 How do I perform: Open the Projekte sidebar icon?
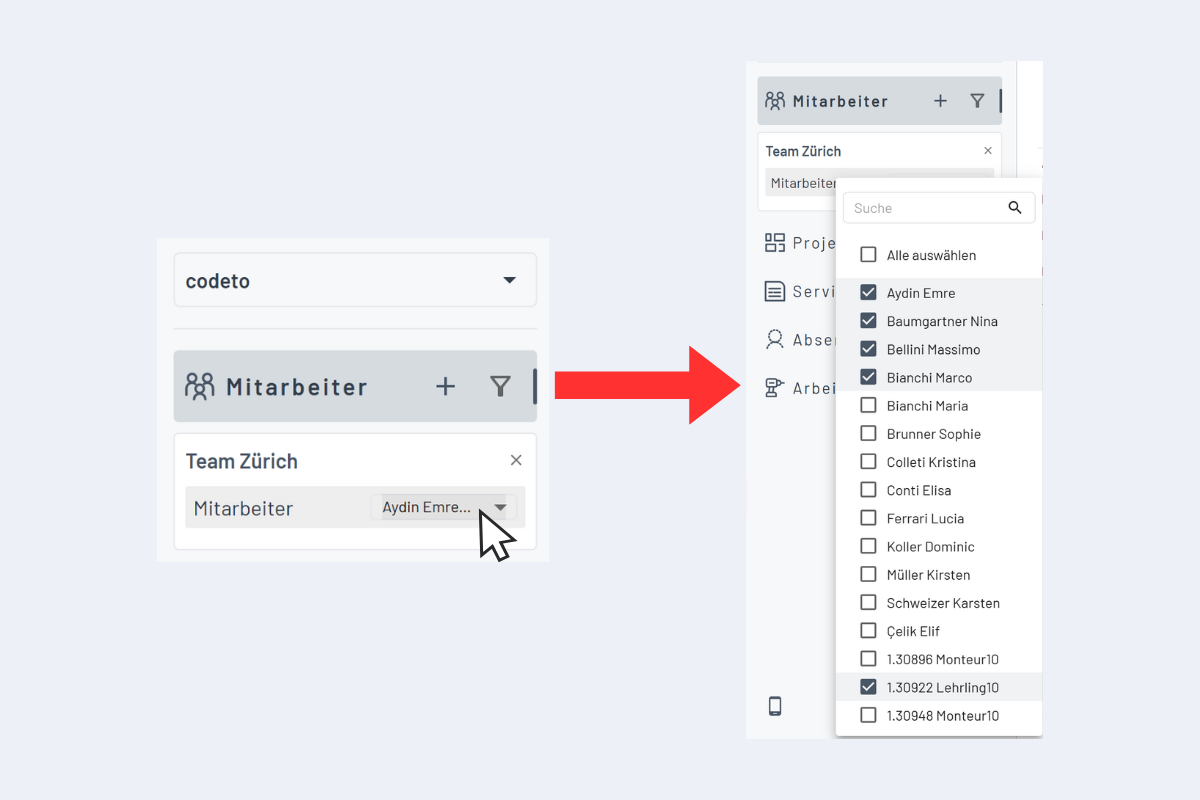[x=775, y=243]
